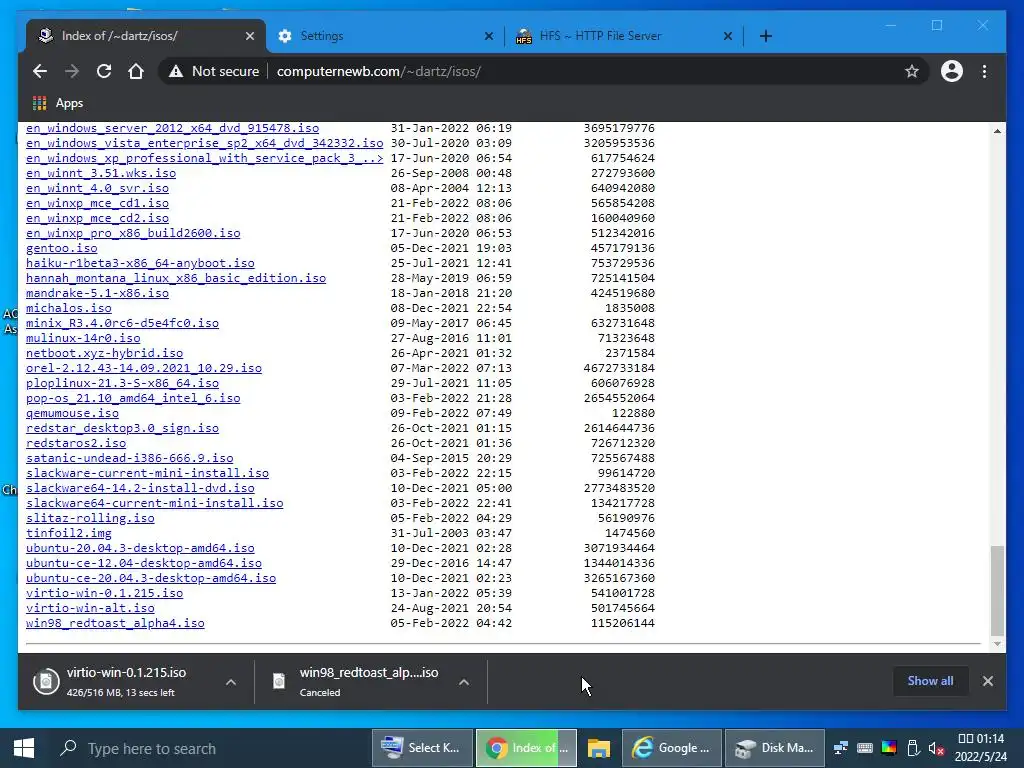Download mandrake-5.1-x86.iso
This screenshot has width=1024, height=768.
[97, 293]
